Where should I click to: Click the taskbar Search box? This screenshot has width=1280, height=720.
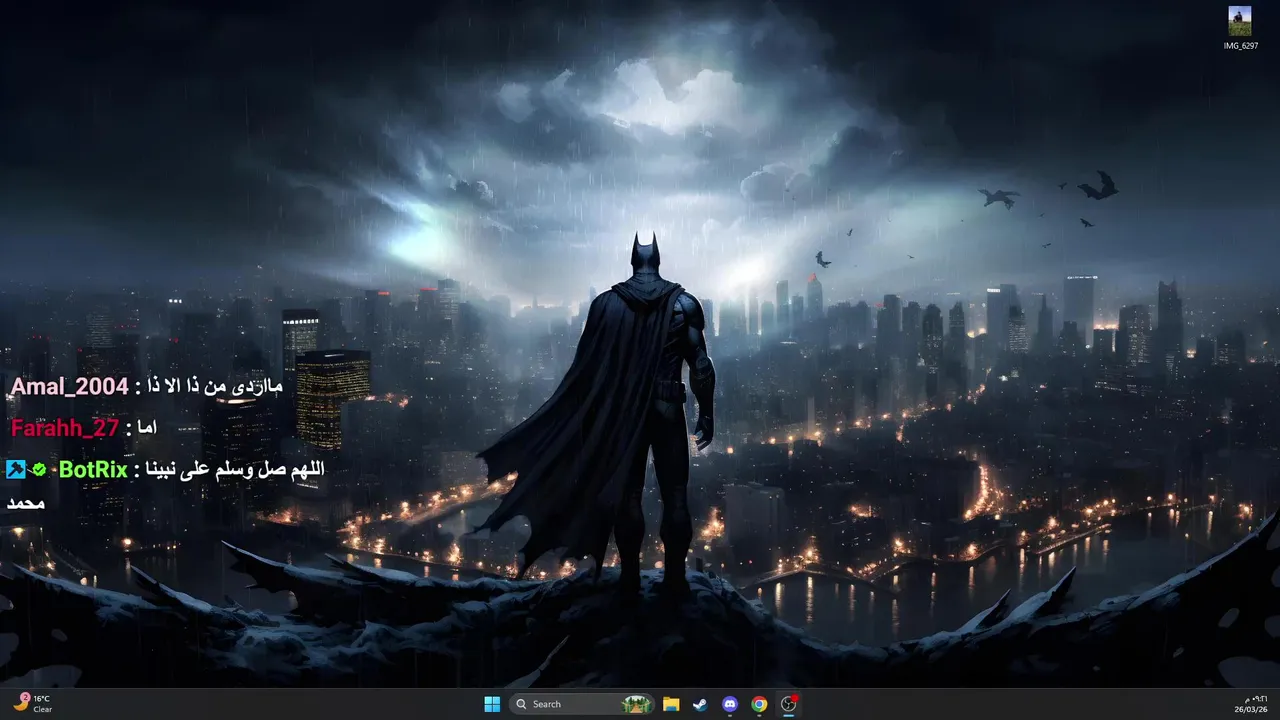point(582,704)
